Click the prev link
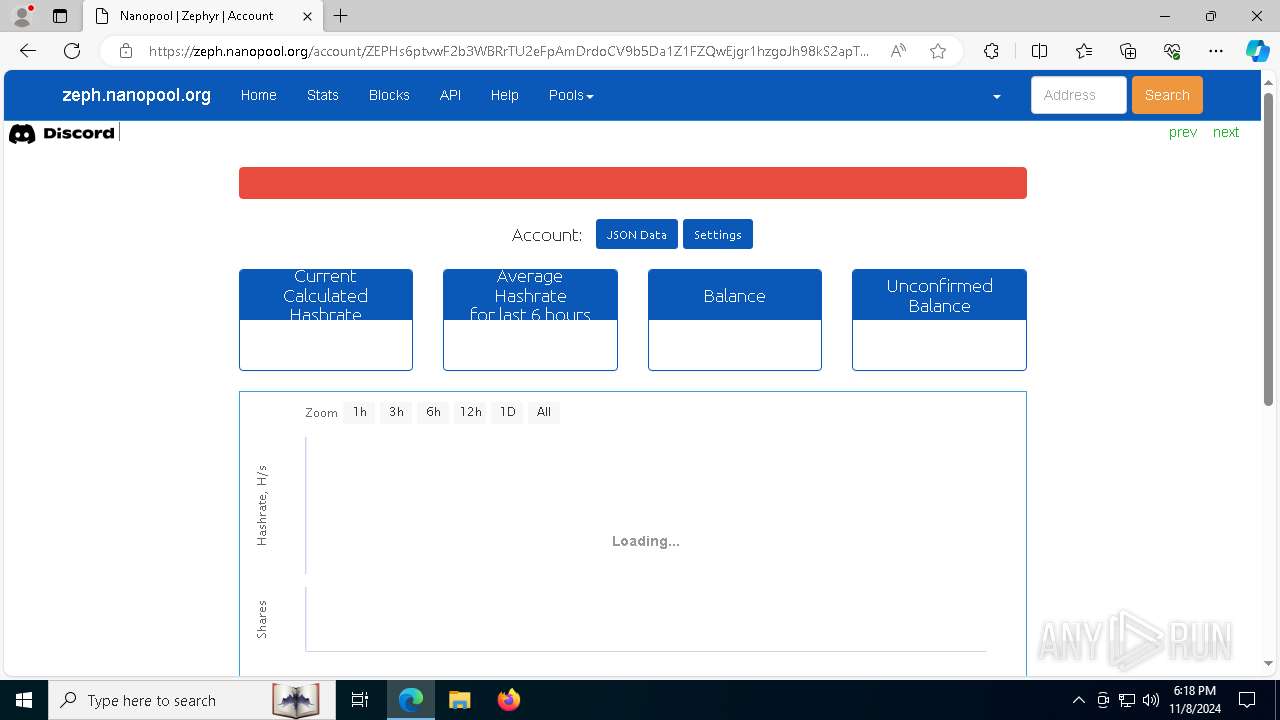Viewport: 1280px width, 720px height. 1182,132
